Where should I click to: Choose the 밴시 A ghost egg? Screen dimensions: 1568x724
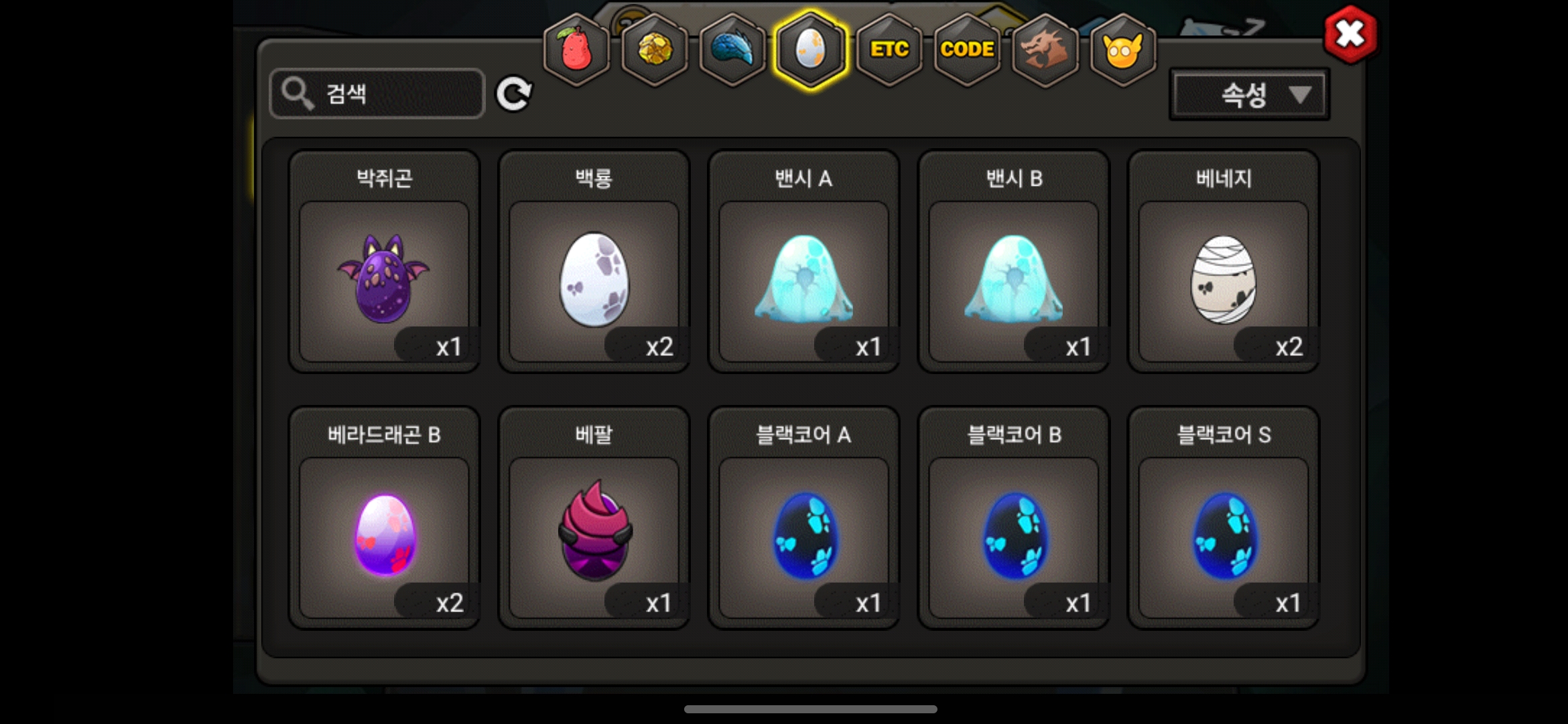[x=803, y=261]
